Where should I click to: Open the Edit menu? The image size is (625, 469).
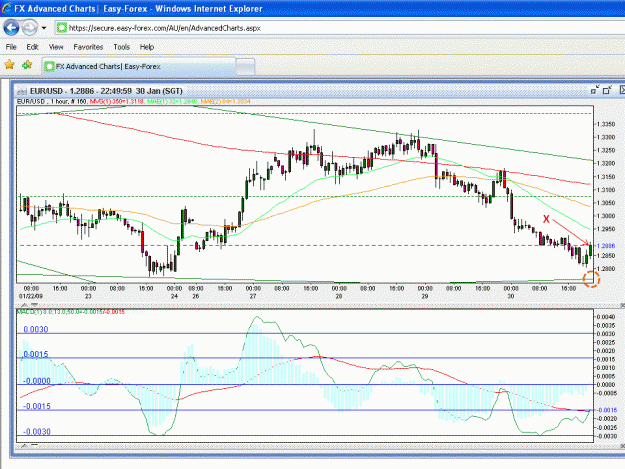point(32,47)
